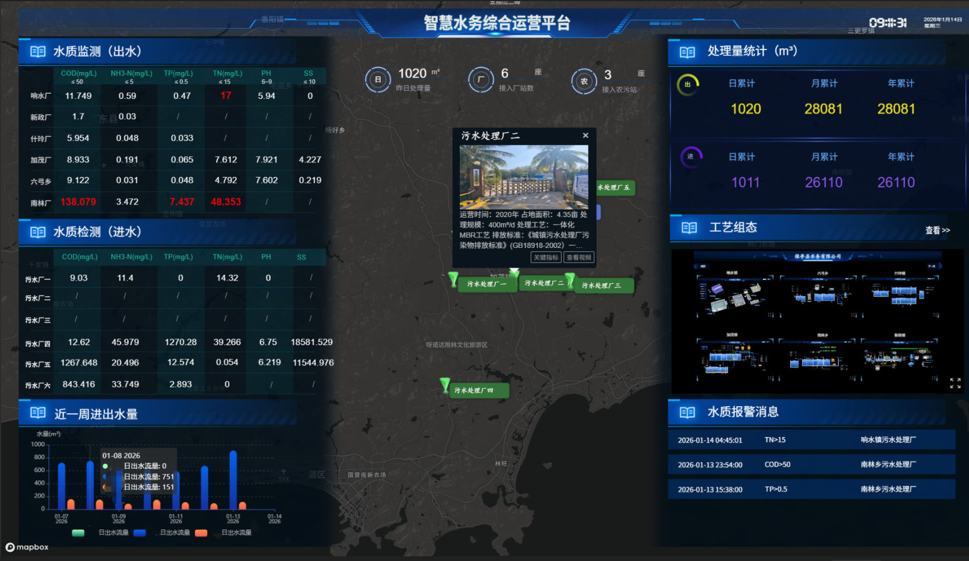Click the COD value 1267.648

[x=78, y=363]
